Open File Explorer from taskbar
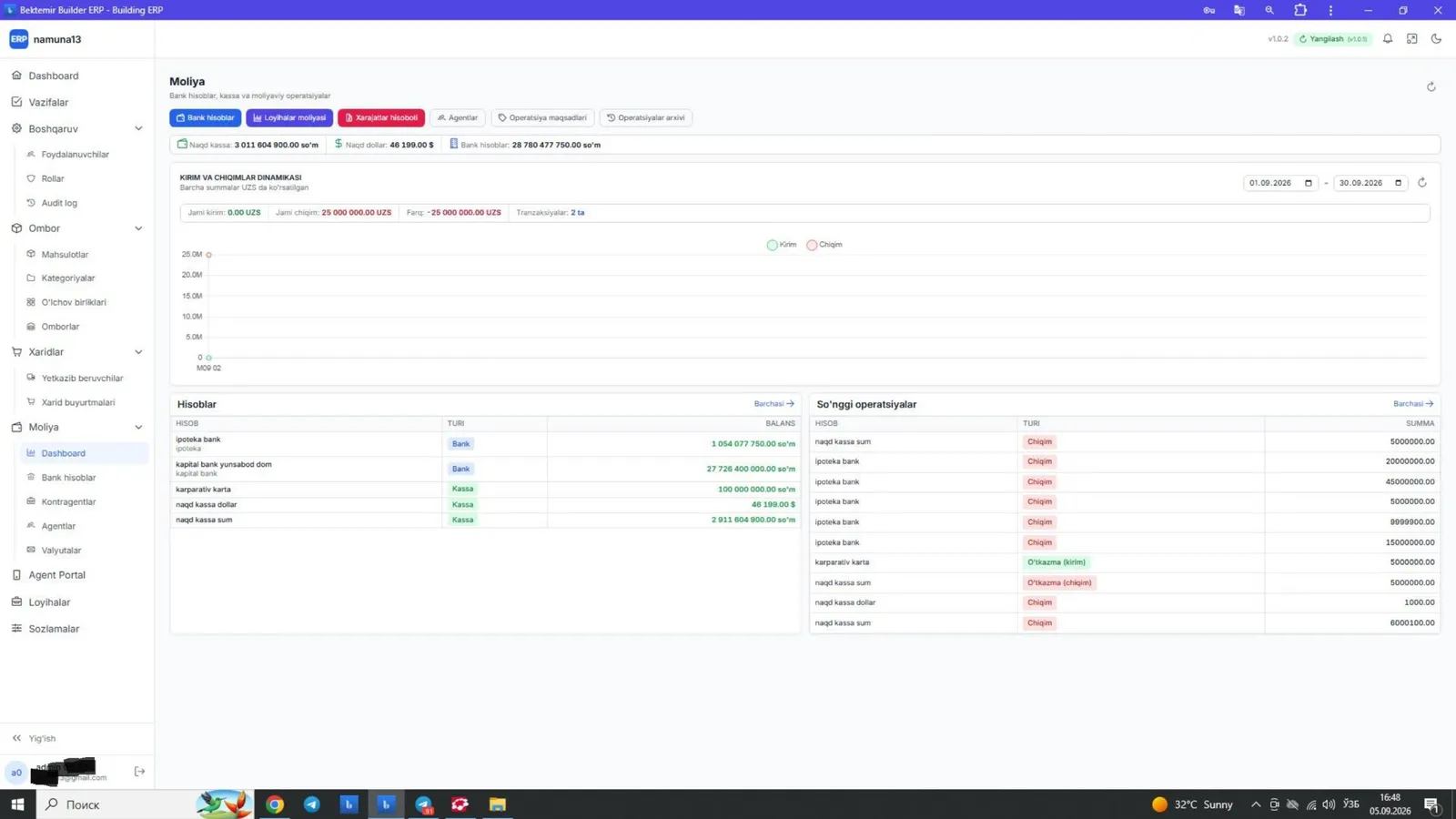Screen dimensions: 1456x819 click(x=497, y=804)
